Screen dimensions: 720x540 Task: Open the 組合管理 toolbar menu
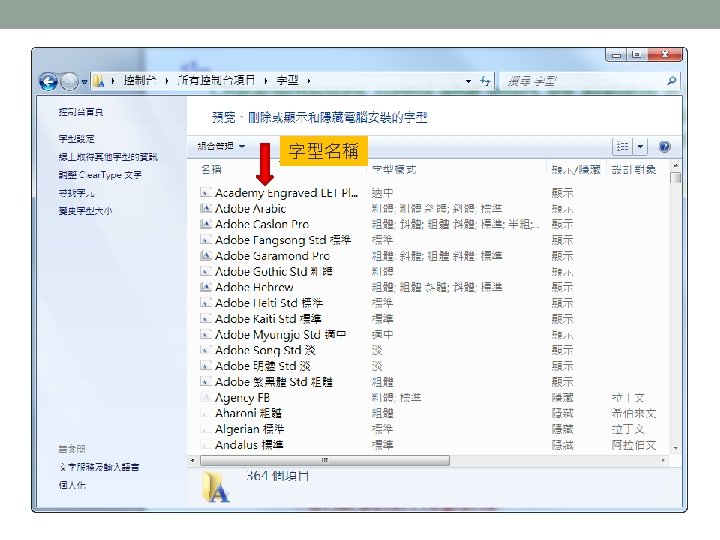pos(221,146)
